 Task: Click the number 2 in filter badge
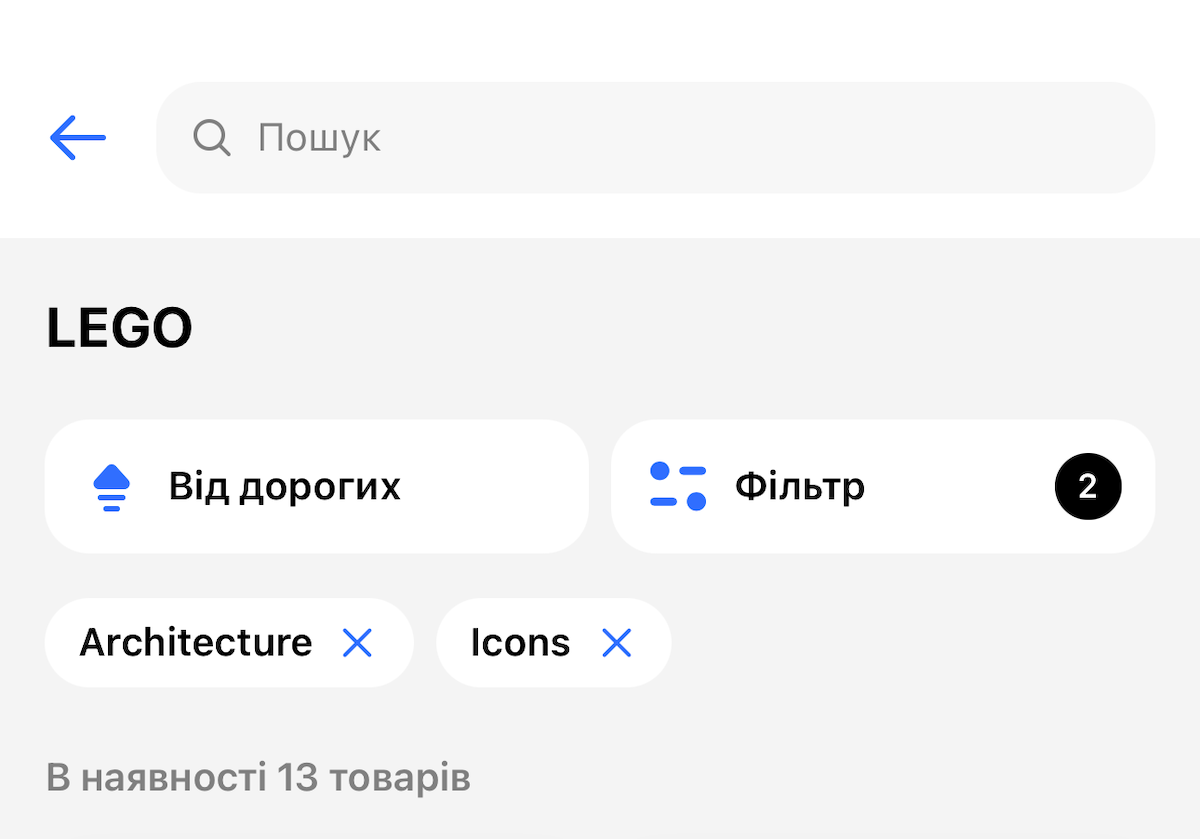coord(1088,487)
